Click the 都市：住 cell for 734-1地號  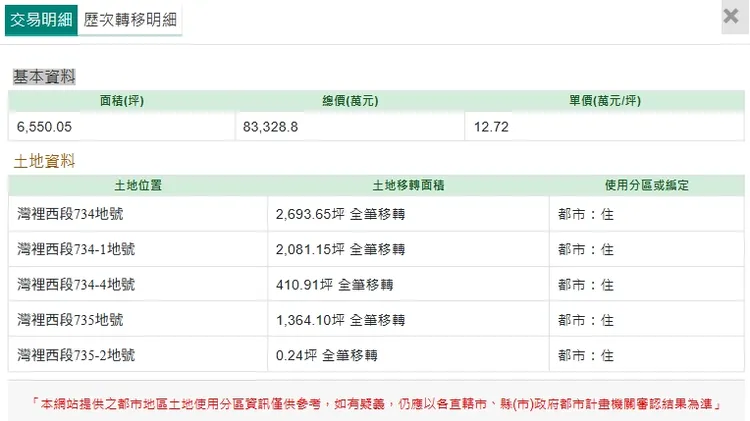click(x=647, y=249)
